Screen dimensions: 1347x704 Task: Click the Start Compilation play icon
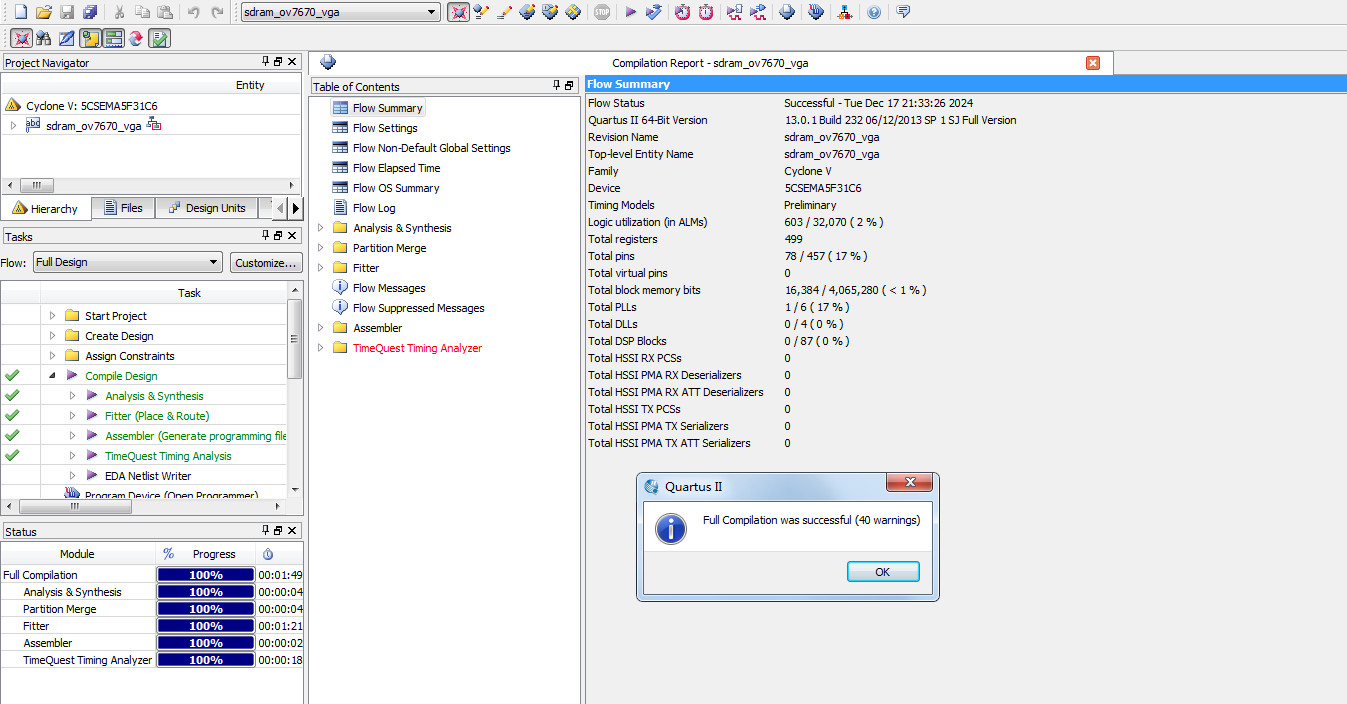tap(630, 12)
